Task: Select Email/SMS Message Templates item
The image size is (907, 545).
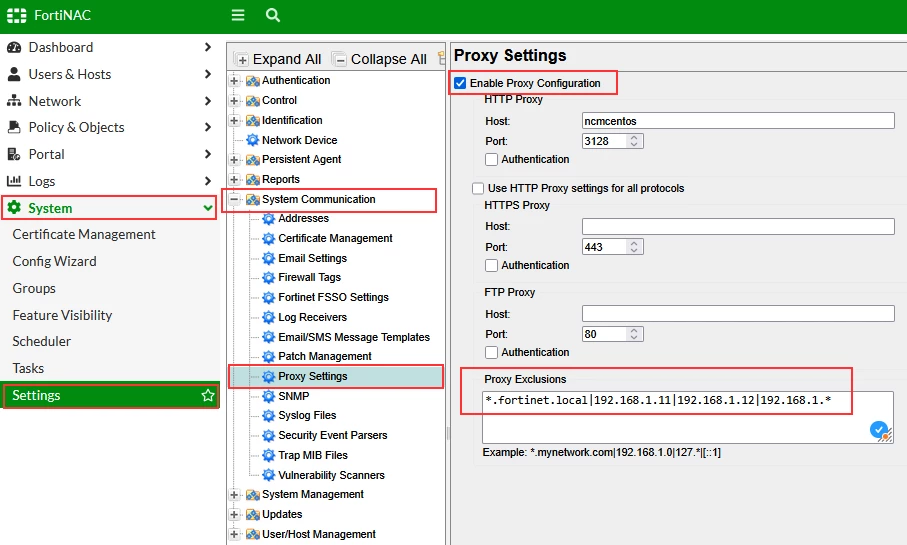Action: (353, 337)
